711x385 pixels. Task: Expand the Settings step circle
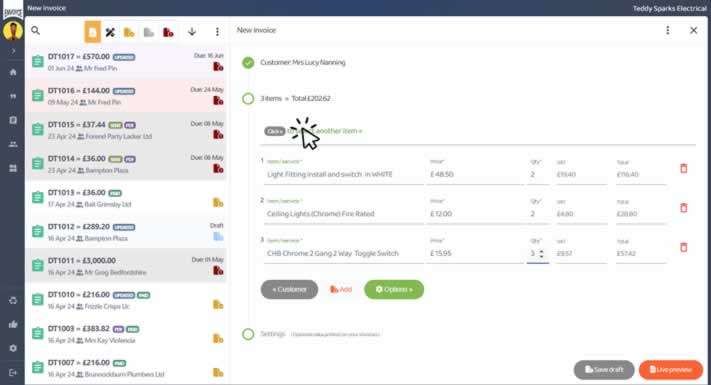(248, 334)
